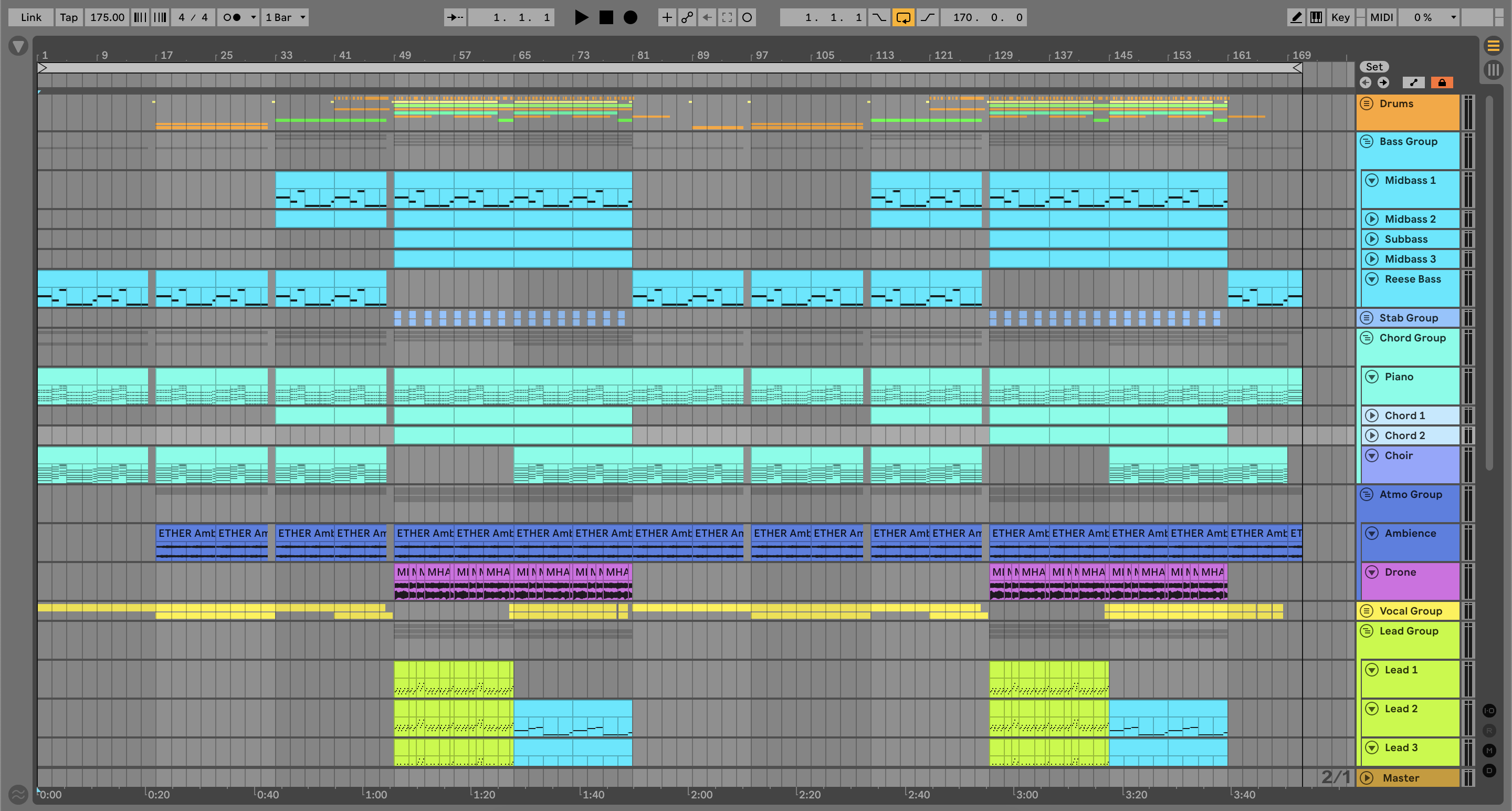Jump to next locator arrow
Viewport: 1512px width, 811px height.
click(1383, 83)
